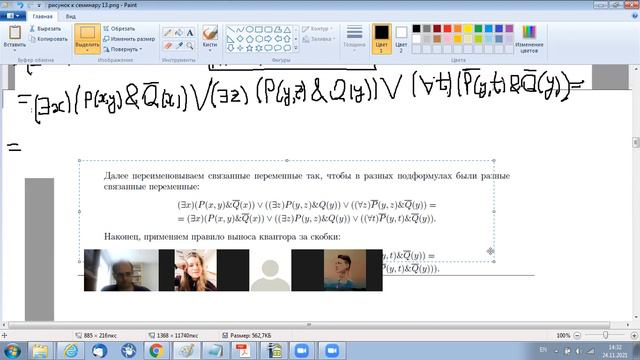Select the oval shape
Image resolution: width=640 pixels, height=360 pixels.
point(249,30)
